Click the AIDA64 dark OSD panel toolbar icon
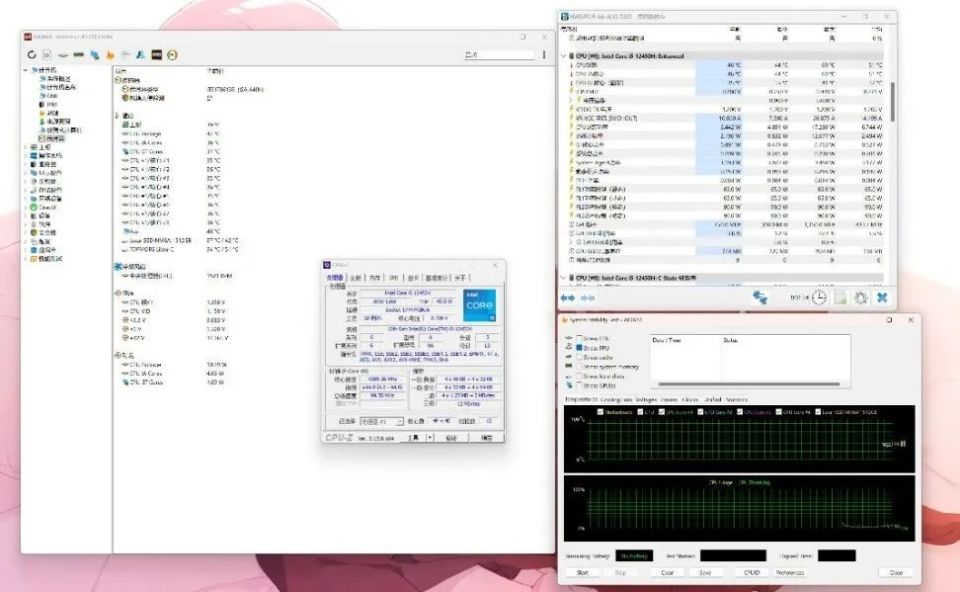This screenshot has height=592, width=960. [157, 54]
